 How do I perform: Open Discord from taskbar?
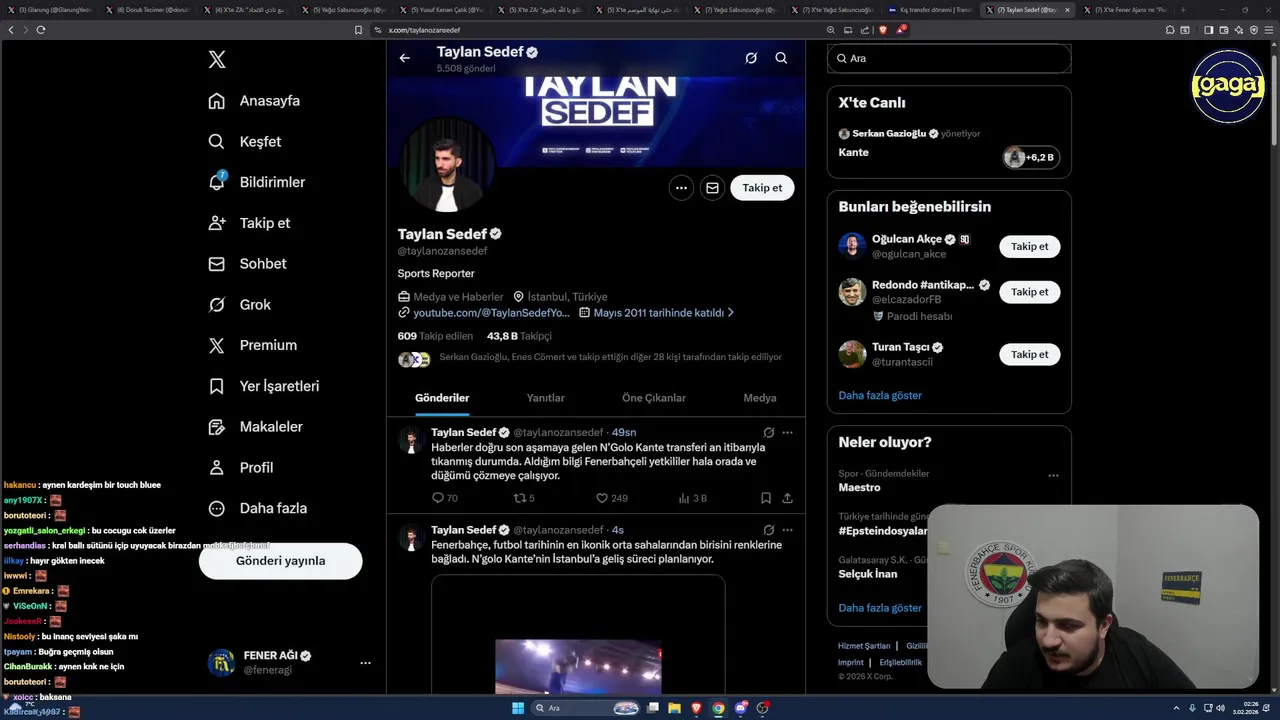(741, 708)
